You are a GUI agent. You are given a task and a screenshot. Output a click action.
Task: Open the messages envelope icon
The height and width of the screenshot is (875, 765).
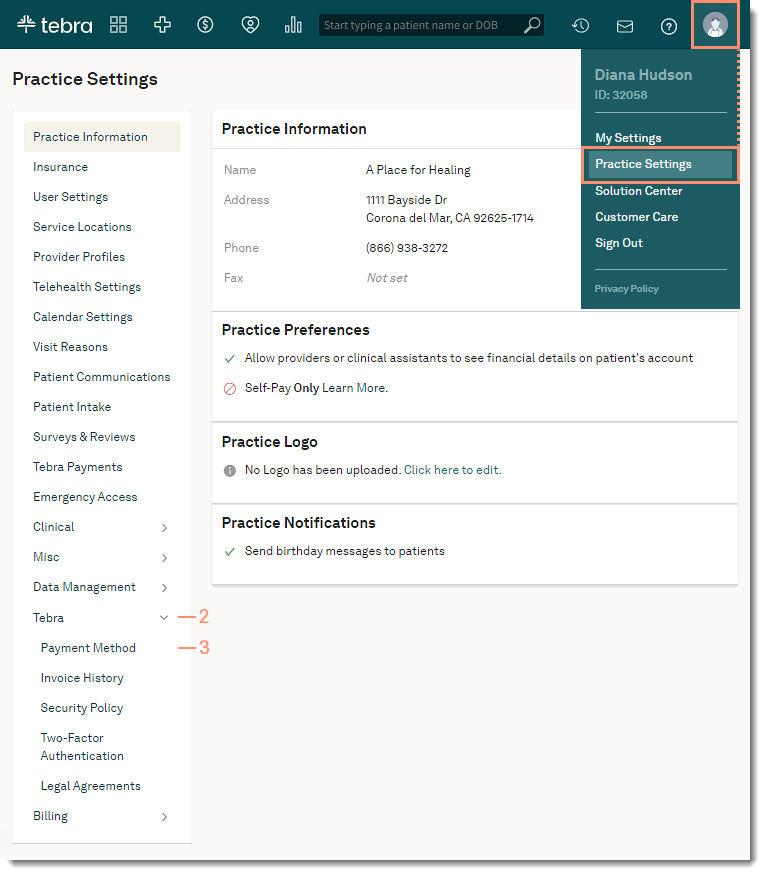625,26
